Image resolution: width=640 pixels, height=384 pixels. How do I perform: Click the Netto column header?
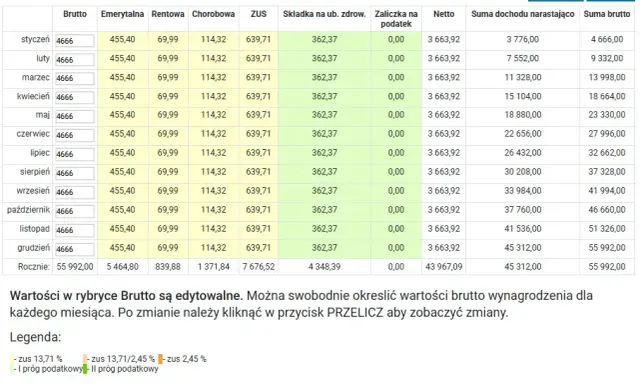[x=444, y=14]
